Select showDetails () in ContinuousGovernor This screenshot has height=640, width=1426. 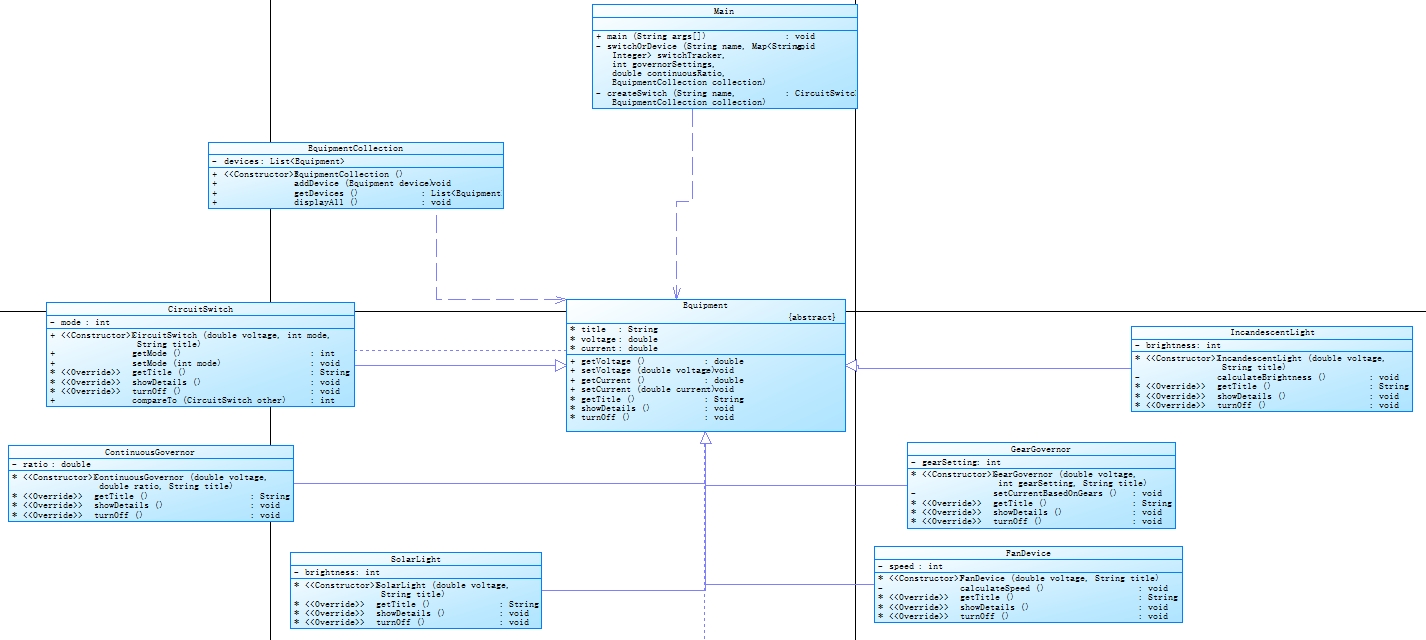[x=146, y=505]
